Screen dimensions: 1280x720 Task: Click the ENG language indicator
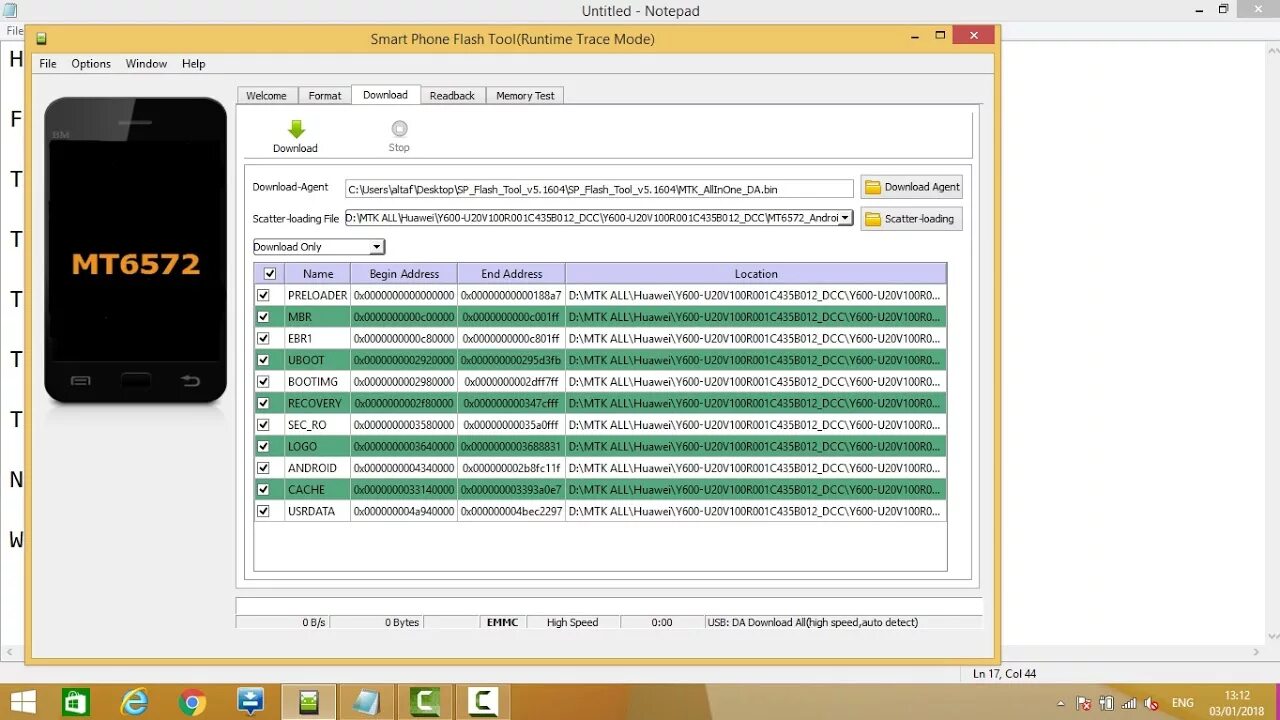(x=1183, y=703)
